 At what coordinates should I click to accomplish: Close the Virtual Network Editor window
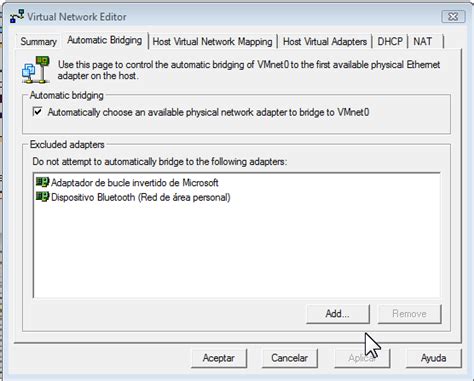coord(453,17)
